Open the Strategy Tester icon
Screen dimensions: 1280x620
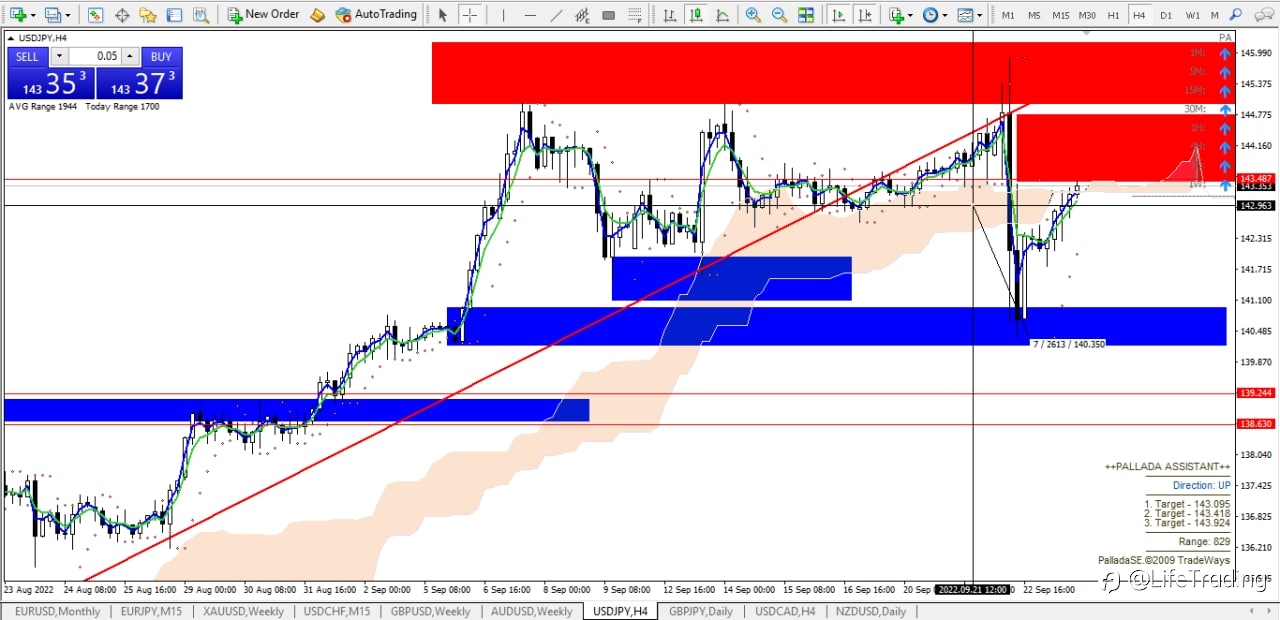[201, 15]
